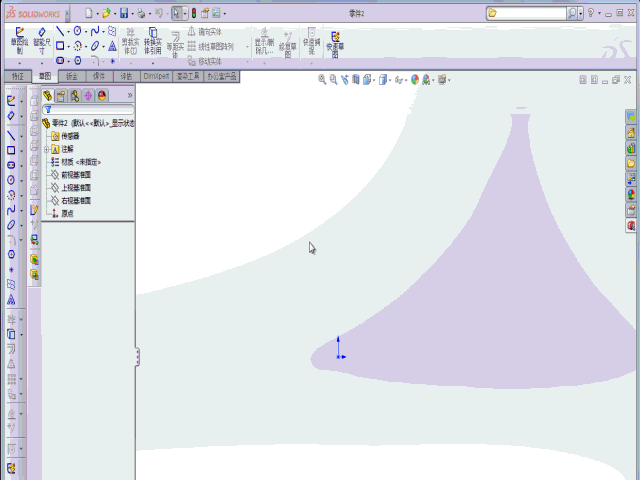Select 材质 <未指定> material in the tree
Viewport: 640px width, 480px height.
click(76, 162)
